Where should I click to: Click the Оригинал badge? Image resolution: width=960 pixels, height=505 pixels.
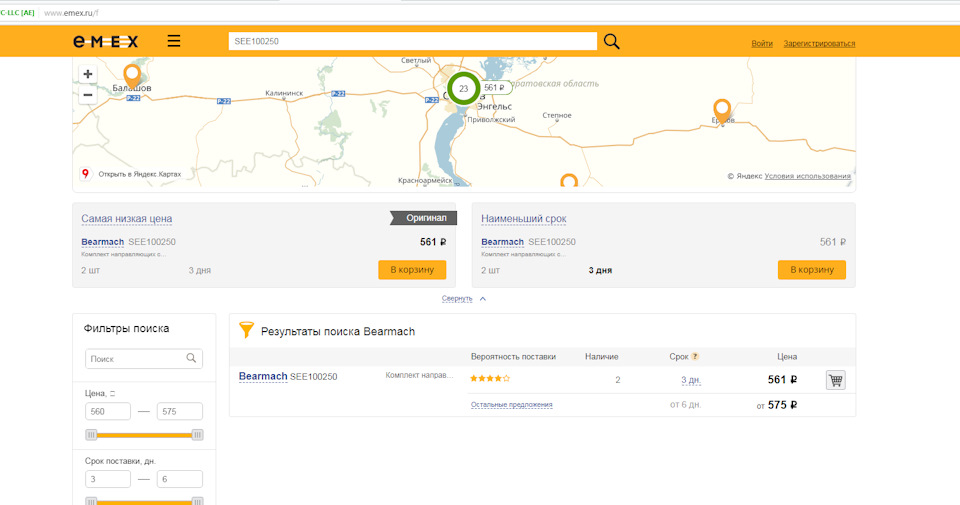424,218
